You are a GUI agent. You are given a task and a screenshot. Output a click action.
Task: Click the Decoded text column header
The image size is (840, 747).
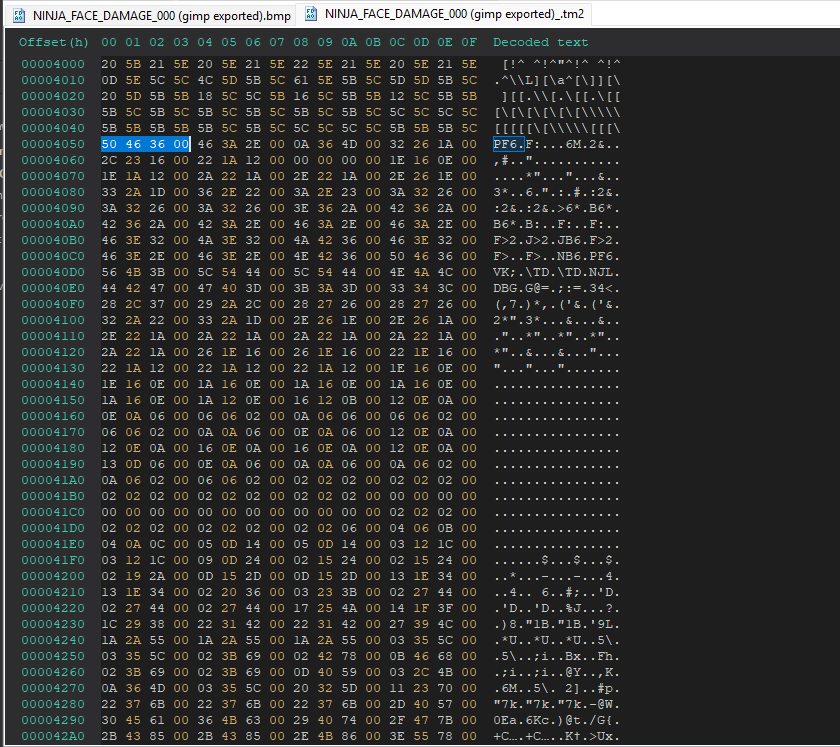[x=540, y=42]
